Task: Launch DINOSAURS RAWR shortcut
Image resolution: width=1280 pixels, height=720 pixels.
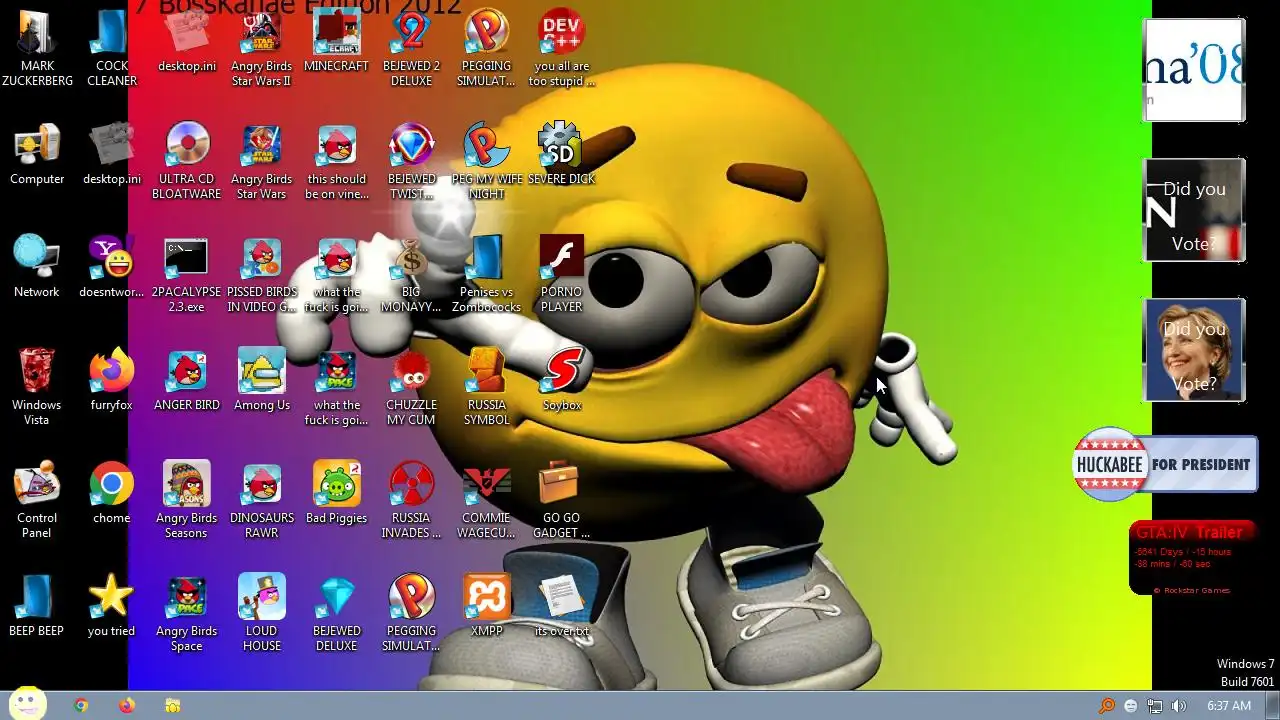Action: 262,500
